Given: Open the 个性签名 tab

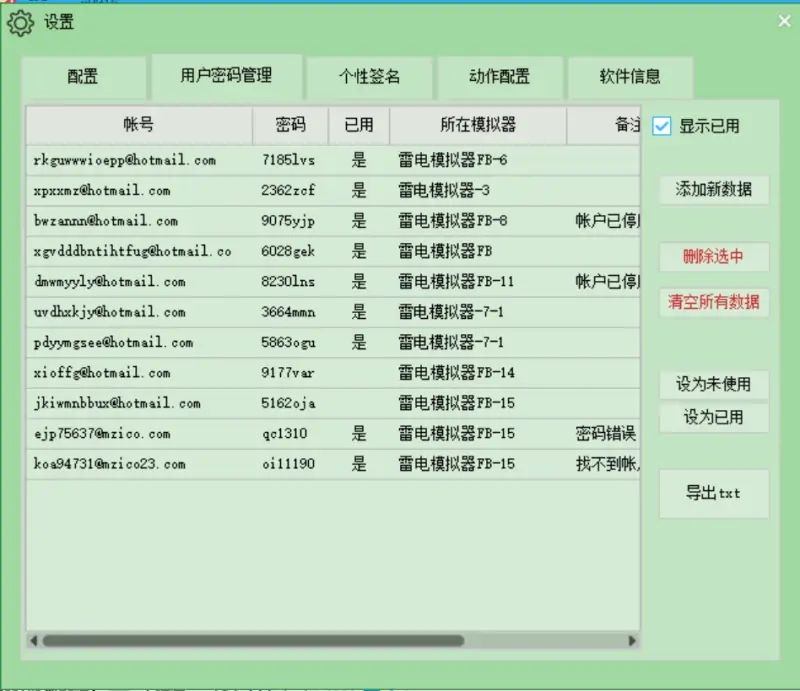Looking at the screenshot, I should [369, 77].
